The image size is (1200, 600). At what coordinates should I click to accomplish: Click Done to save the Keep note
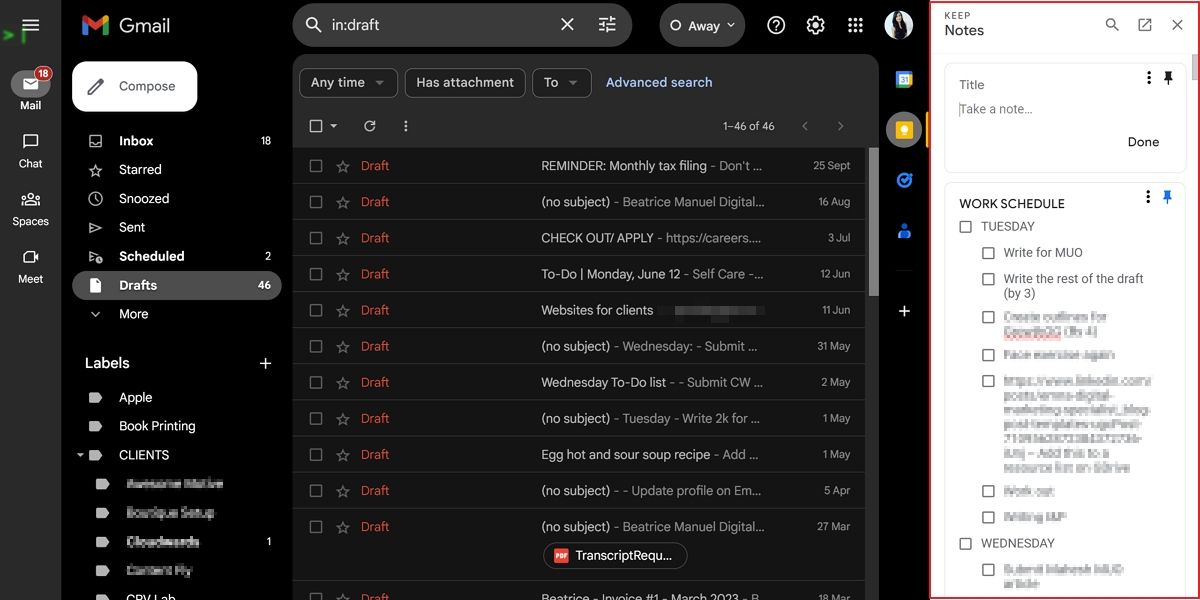click(1143, 141)
